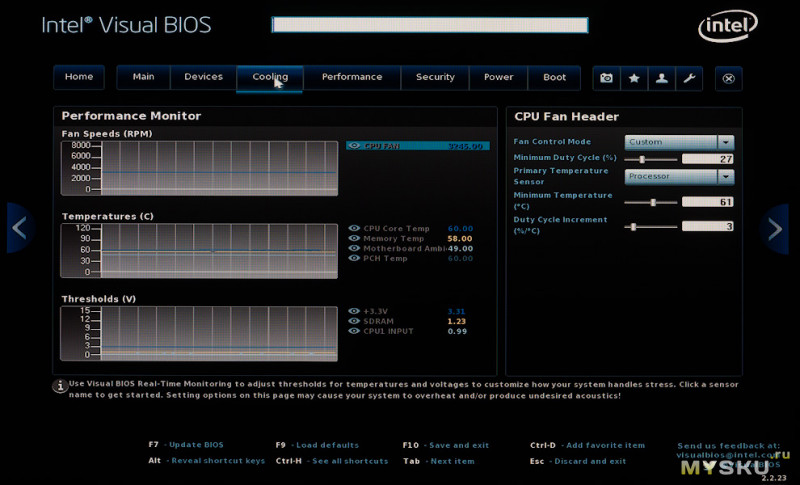Click the +3.3V sensor name
The height and width of the screenshot is (485, 800).
coord(376,311)
